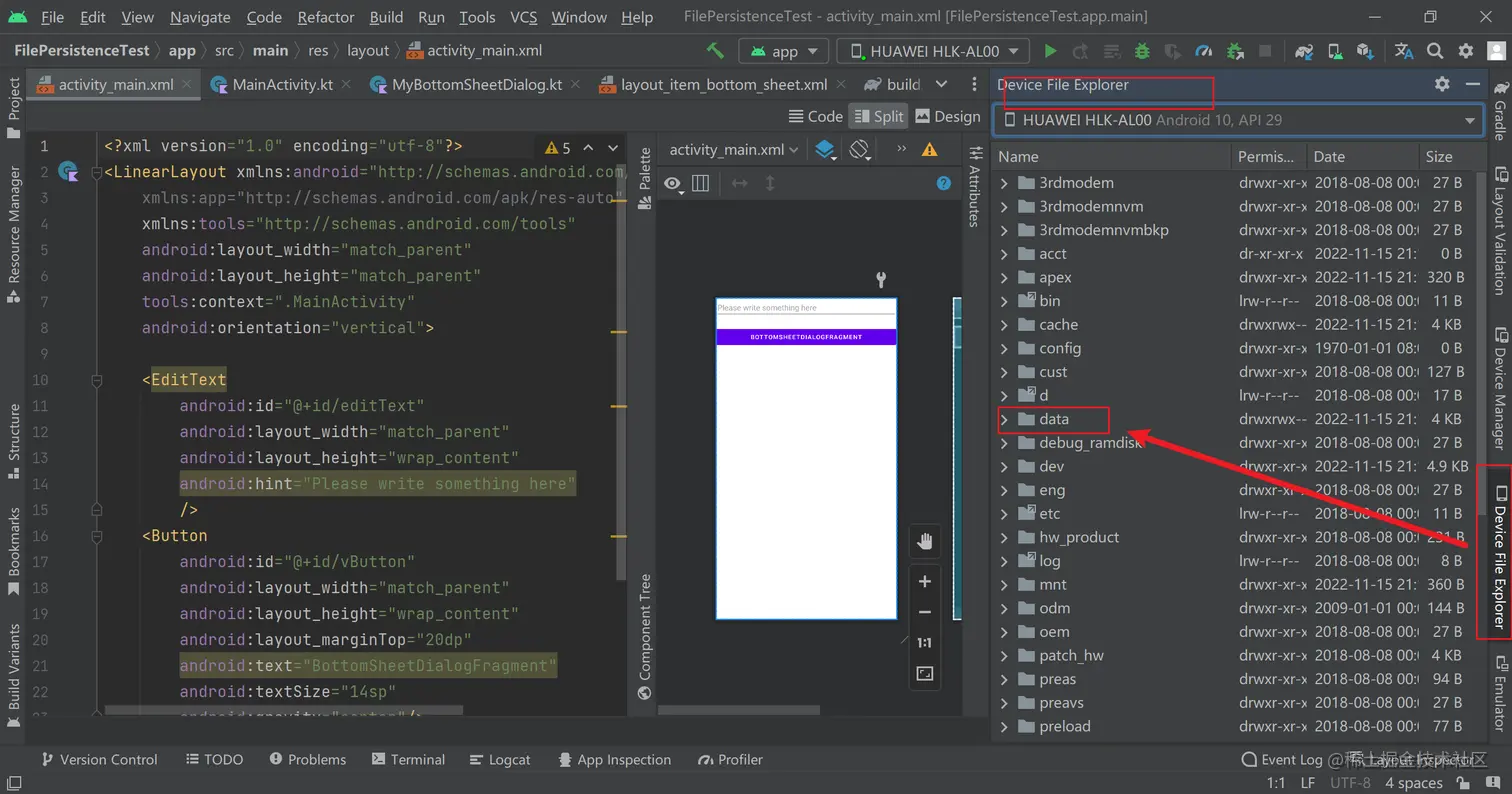The width and height of the screenshot is (1512, 794).
Task: Open the AVD Device Manager toolbar icon
Action: [1334, 51]
